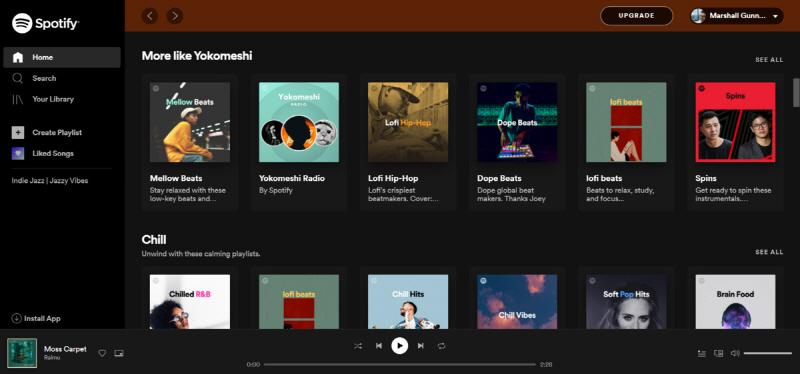Screen dimensions: 800x374
Task: Open the Marshall Gunn account dropdown
Action: [x=737, y=16]
